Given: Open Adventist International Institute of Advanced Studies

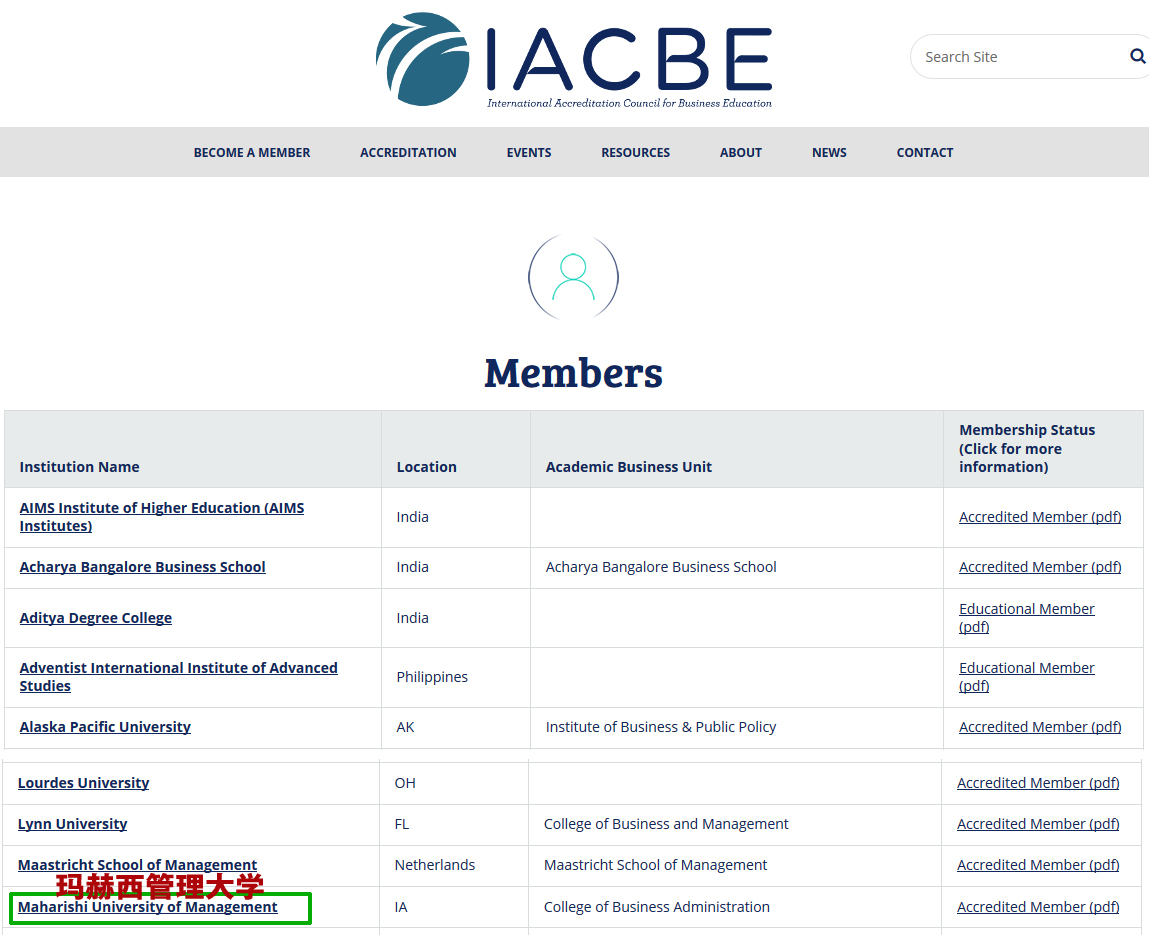Looking at the screenshot, I should click(x=179, y=676).
